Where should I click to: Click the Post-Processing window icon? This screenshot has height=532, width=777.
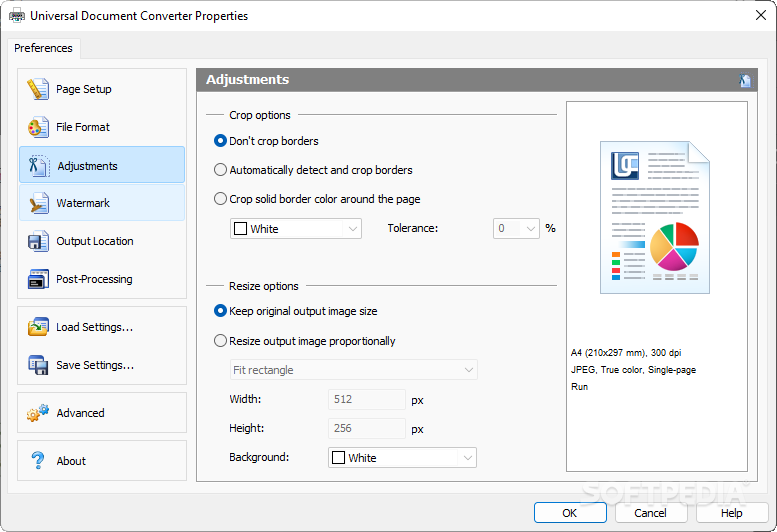[x=38, y=279]
